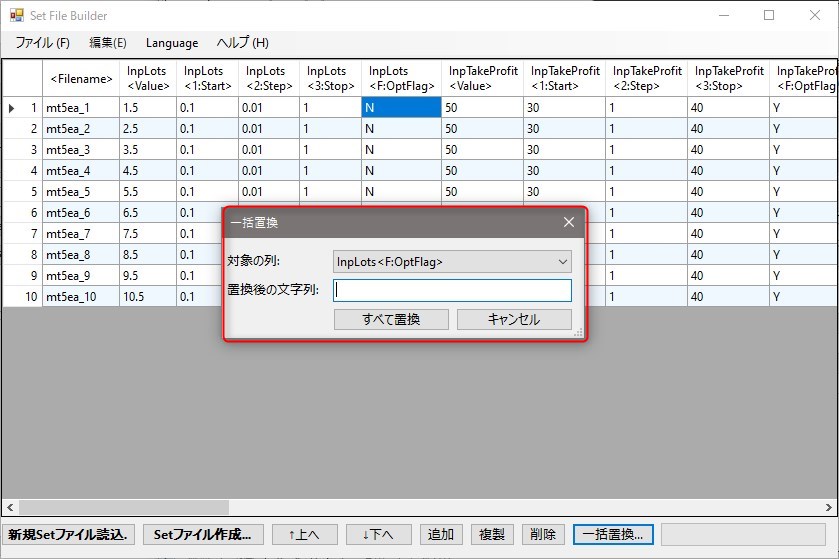Screen dimensions: 839x559
Task: Select the <Filename> column header
Action: [x=81, y=78]
